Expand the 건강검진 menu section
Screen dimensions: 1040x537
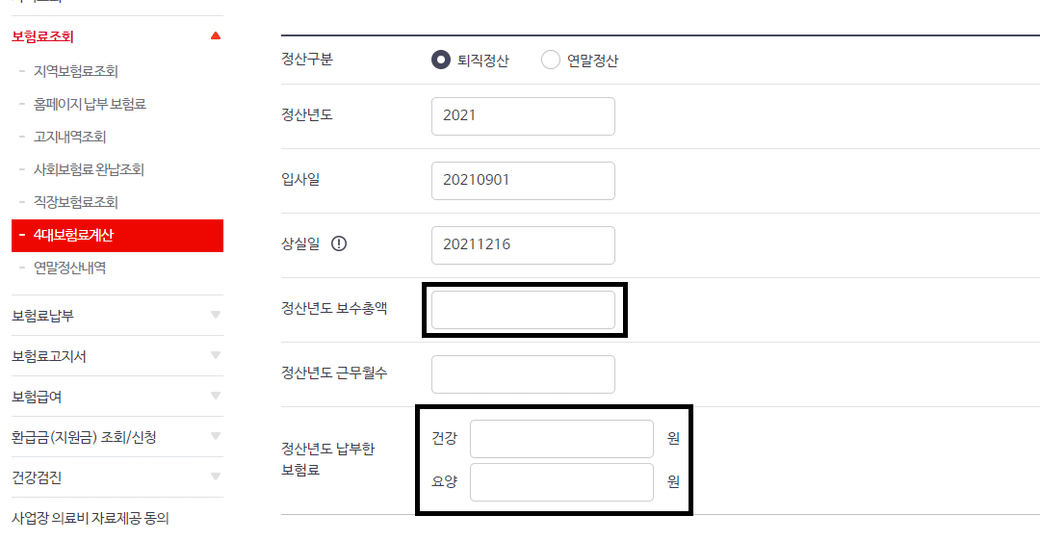click(x=215, y=477)
